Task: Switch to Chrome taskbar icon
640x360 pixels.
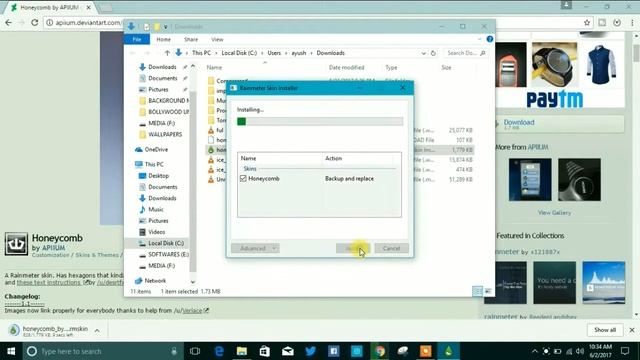Action: pos(380,351)
